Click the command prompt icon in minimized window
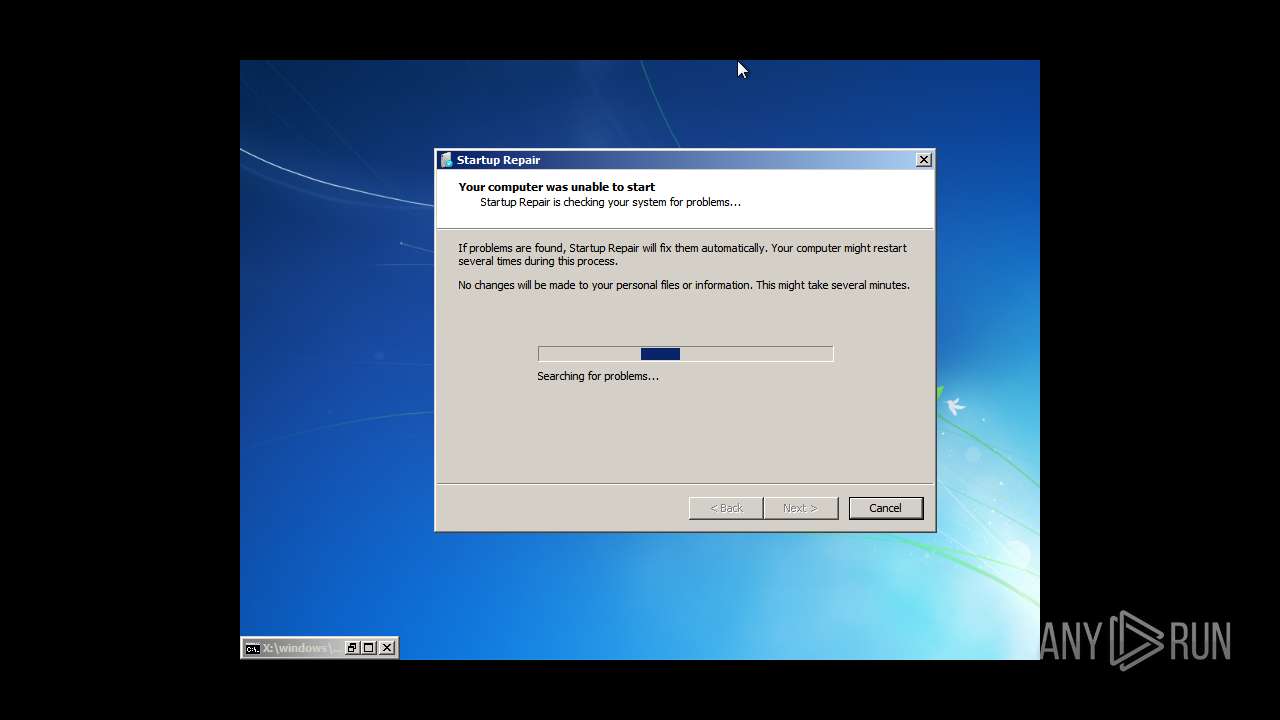This screenshot has height=720, width=1280. pyautogui.click(x=253, y=648)
